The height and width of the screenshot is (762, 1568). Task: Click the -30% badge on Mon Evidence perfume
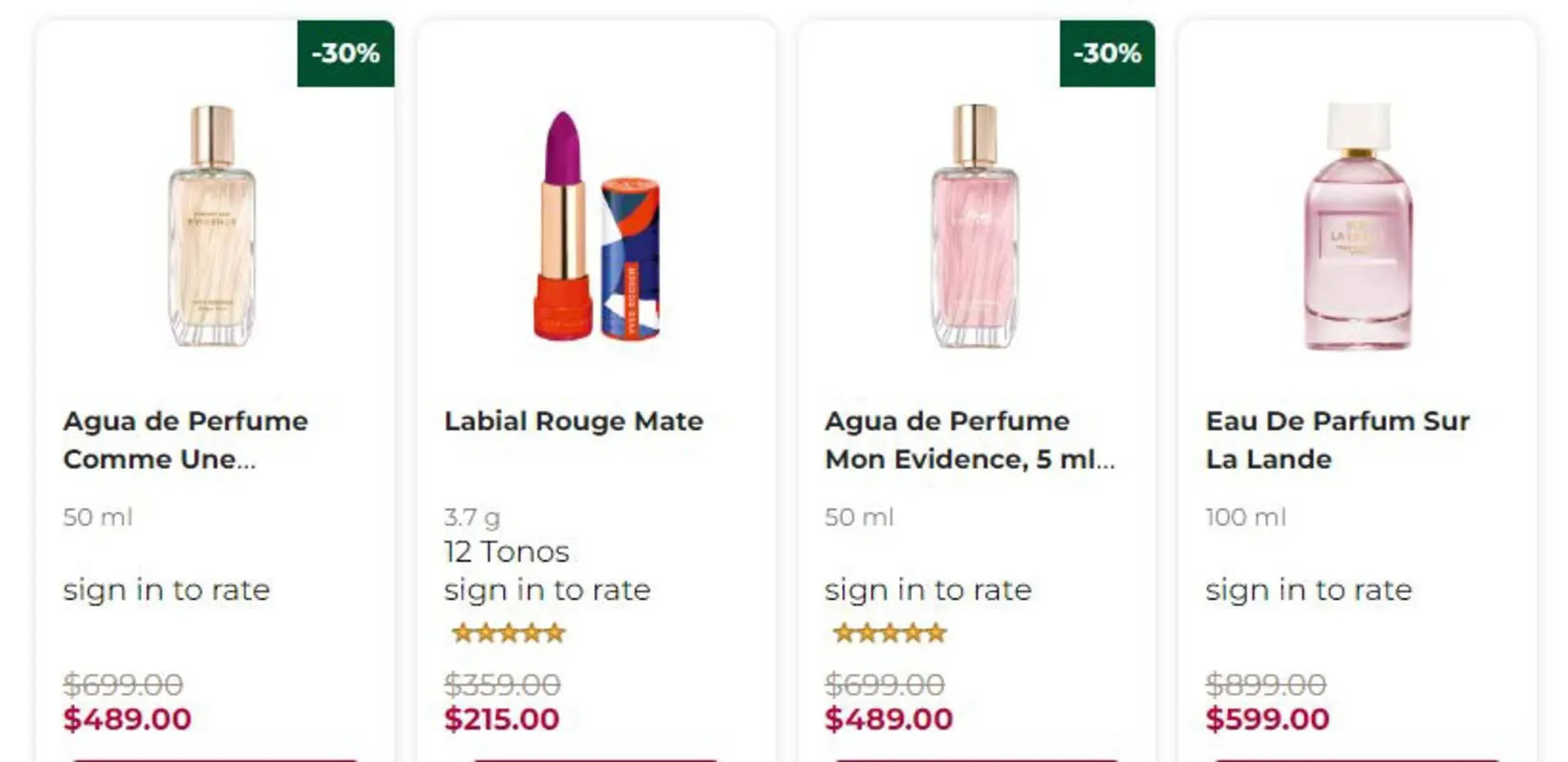click(x=1107, y=53)
